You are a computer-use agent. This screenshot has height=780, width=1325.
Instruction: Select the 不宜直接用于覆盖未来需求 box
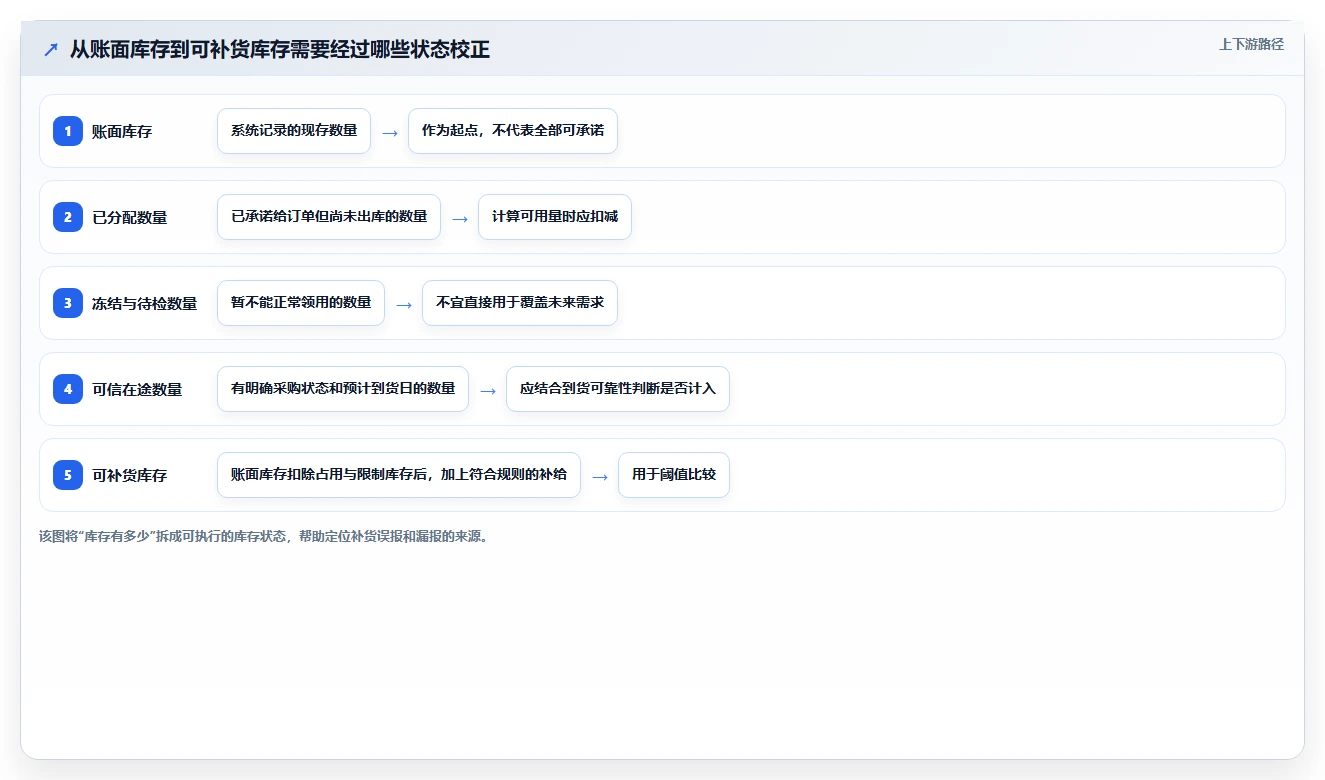520,303
